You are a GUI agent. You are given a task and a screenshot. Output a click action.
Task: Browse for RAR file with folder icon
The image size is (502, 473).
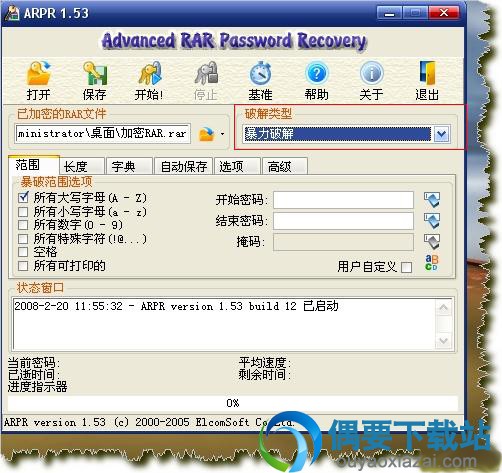click(x=207, y=134)
